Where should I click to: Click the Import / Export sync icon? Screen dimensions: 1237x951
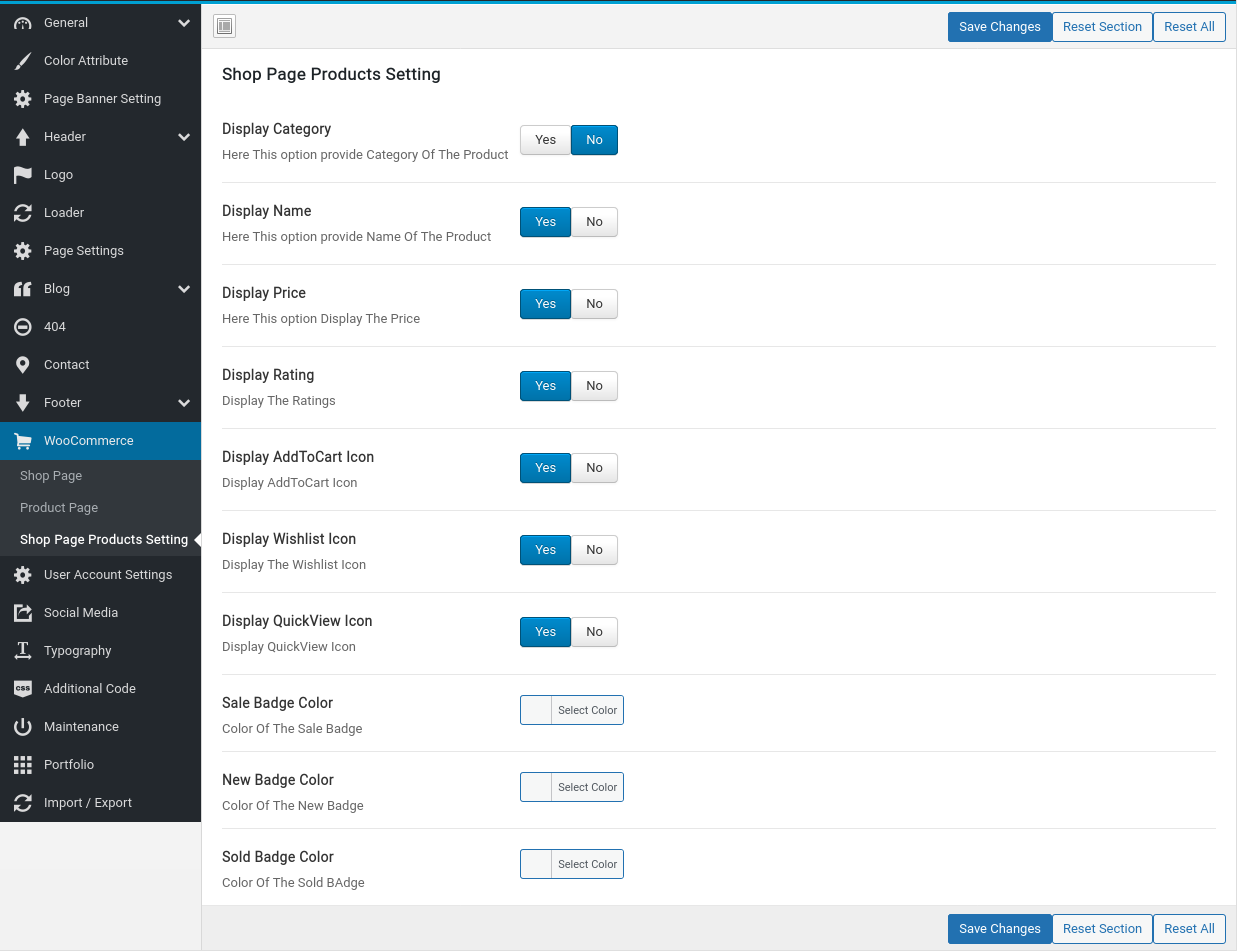pyautogui.click(x=23, y=803)
